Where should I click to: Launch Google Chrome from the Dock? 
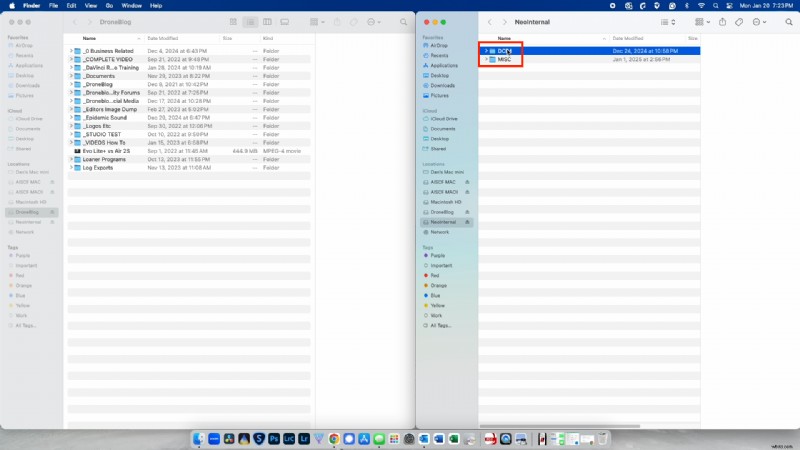tap(334, 439)
